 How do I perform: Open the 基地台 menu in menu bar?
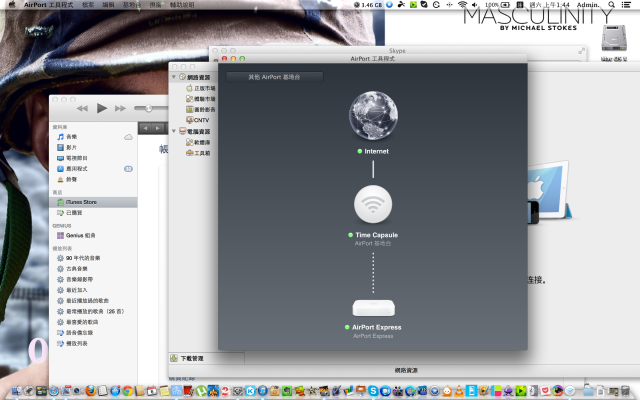(x=131, y=5)
